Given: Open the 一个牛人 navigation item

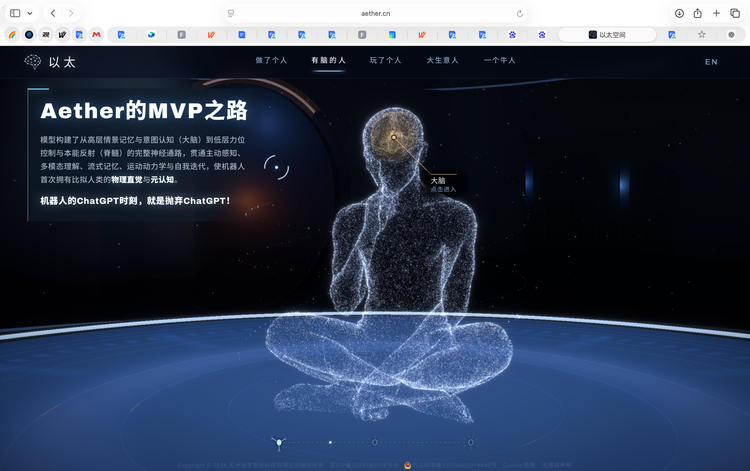Looking at the screenshot, I should click(x=499, y=60).
